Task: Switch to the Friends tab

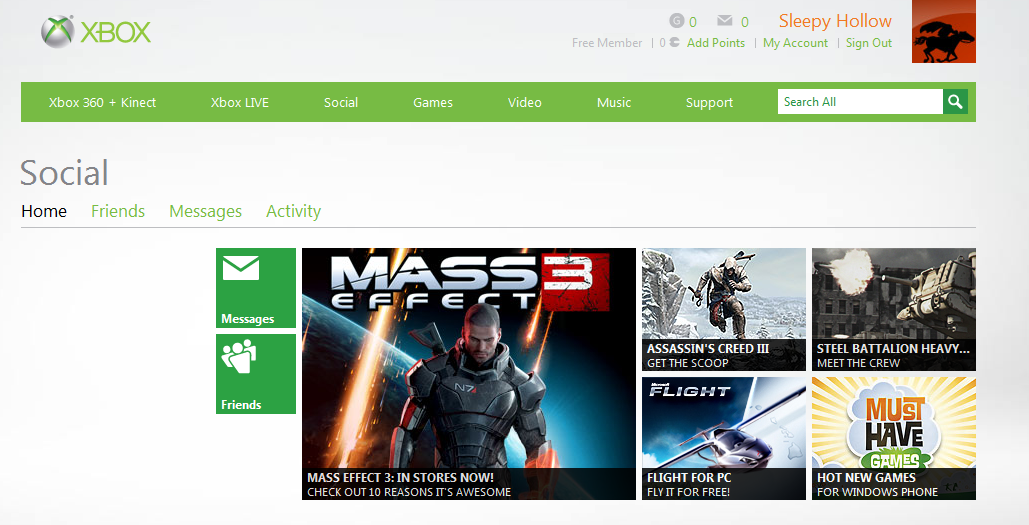Action: (118, 211)
